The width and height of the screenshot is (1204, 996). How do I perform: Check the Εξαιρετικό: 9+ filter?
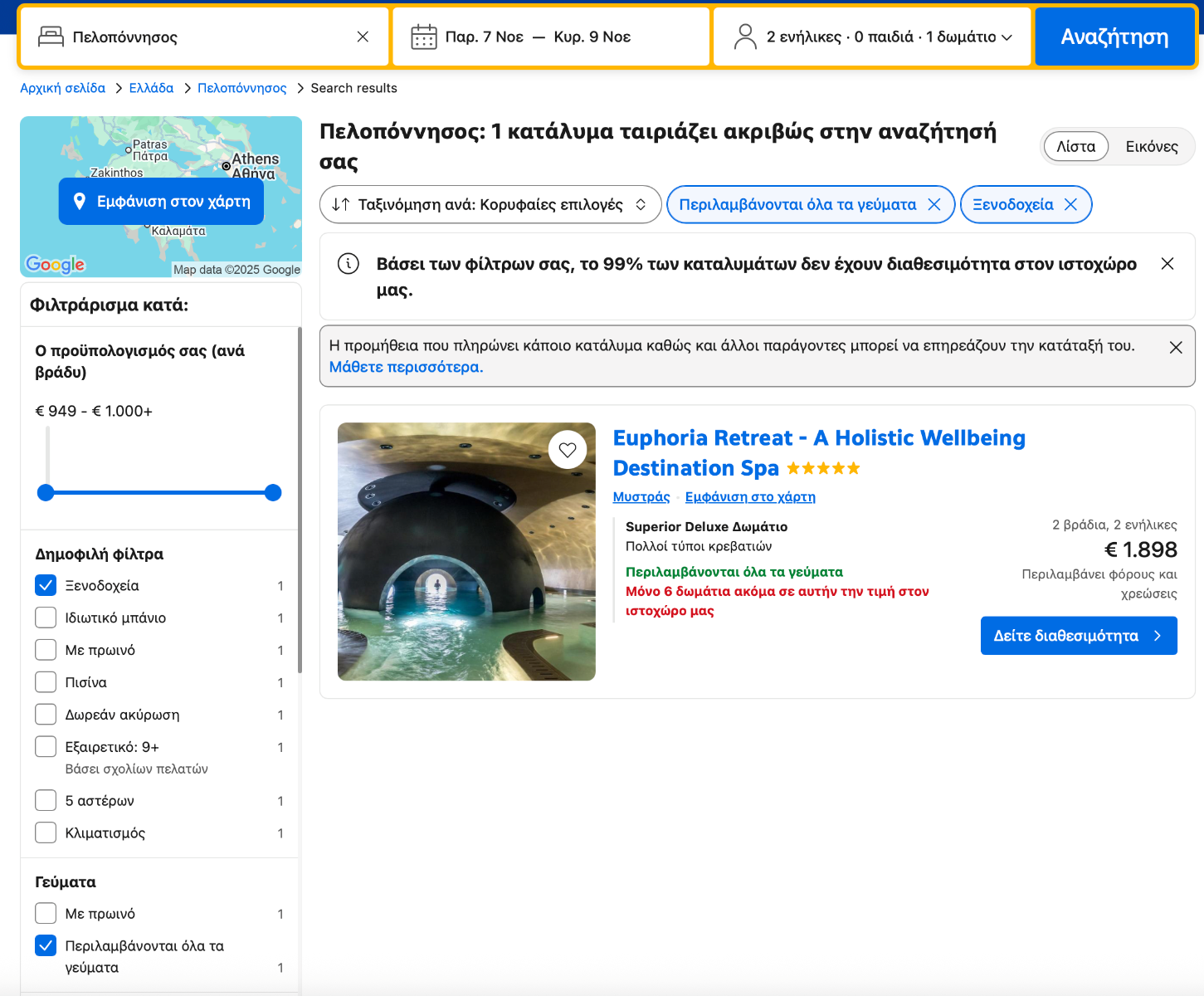[x=46, y=747]
